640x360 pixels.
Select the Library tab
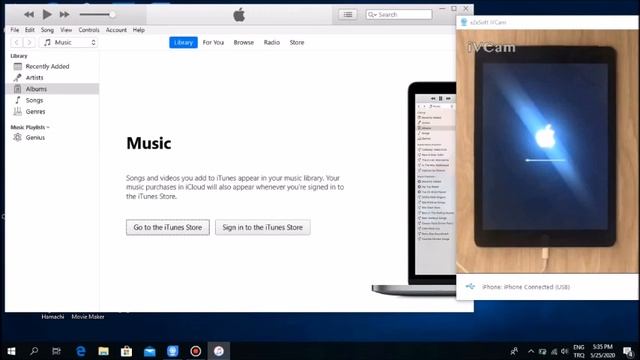coord(183,42)
